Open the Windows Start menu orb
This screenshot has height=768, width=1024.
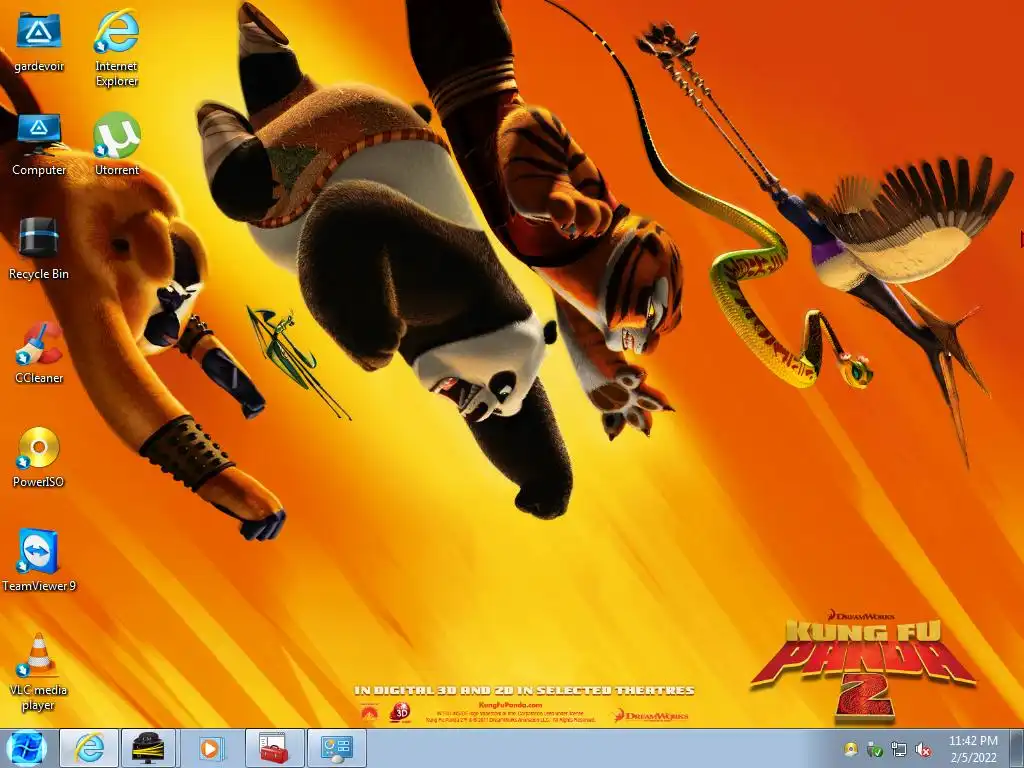(x=27, y=749)
